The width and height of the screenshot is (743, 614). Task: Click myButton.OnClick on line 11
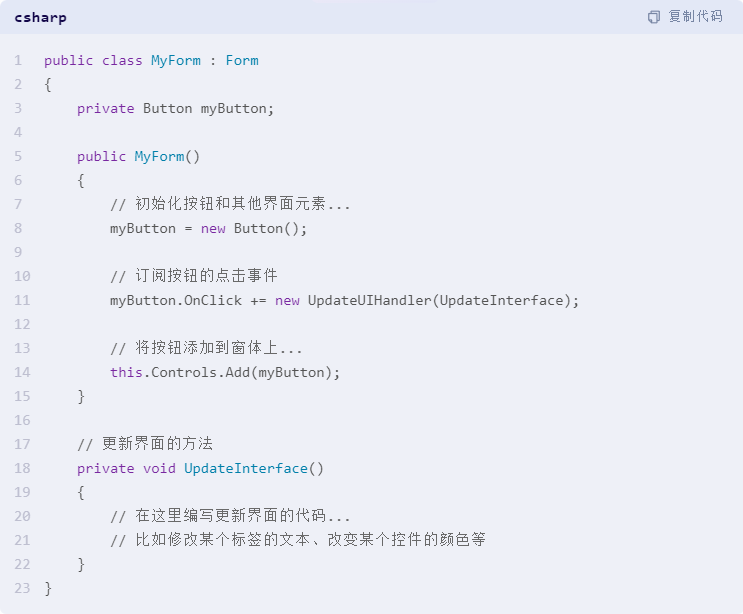tap(176, 300)
